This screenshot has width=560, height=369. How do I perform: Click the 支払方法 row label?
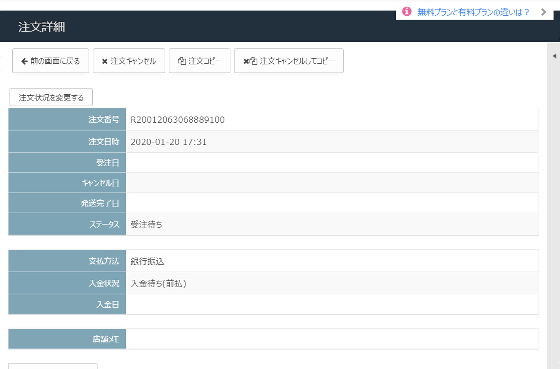click(104, 261)
